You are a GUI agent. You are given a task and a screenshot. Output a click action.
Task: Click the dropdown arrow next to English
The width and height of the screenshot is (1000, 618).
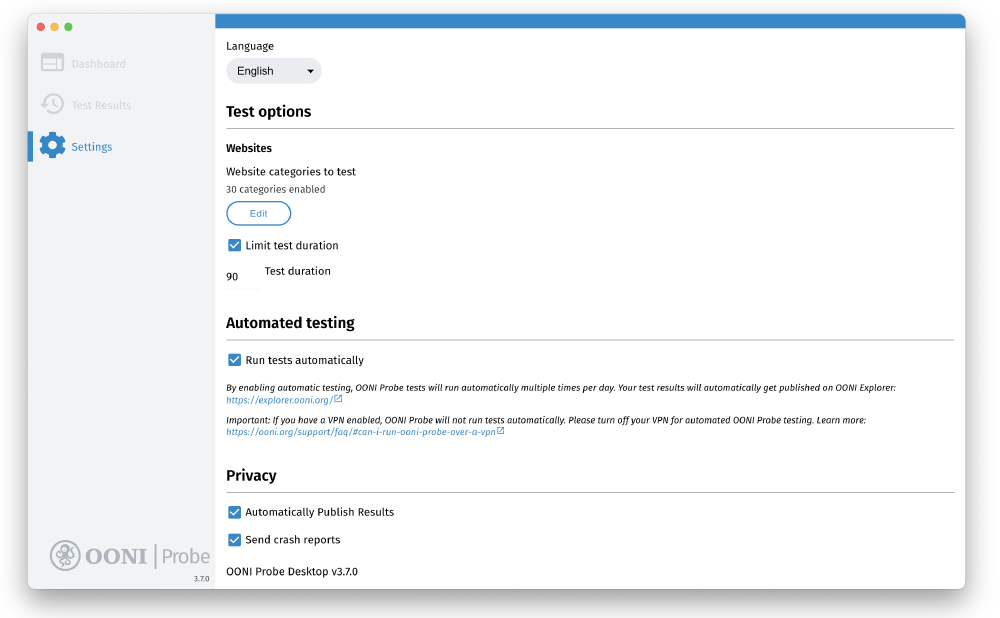coord(310,70)
